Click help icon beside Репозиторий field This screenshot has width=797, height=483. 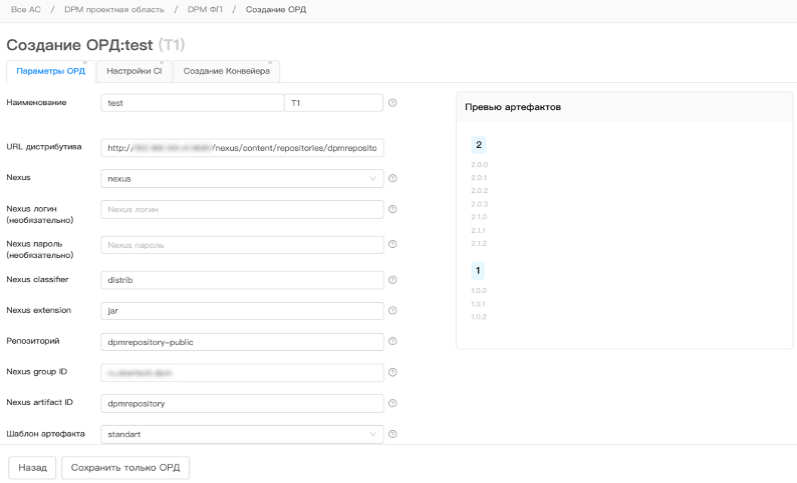(x=393, y=341)
